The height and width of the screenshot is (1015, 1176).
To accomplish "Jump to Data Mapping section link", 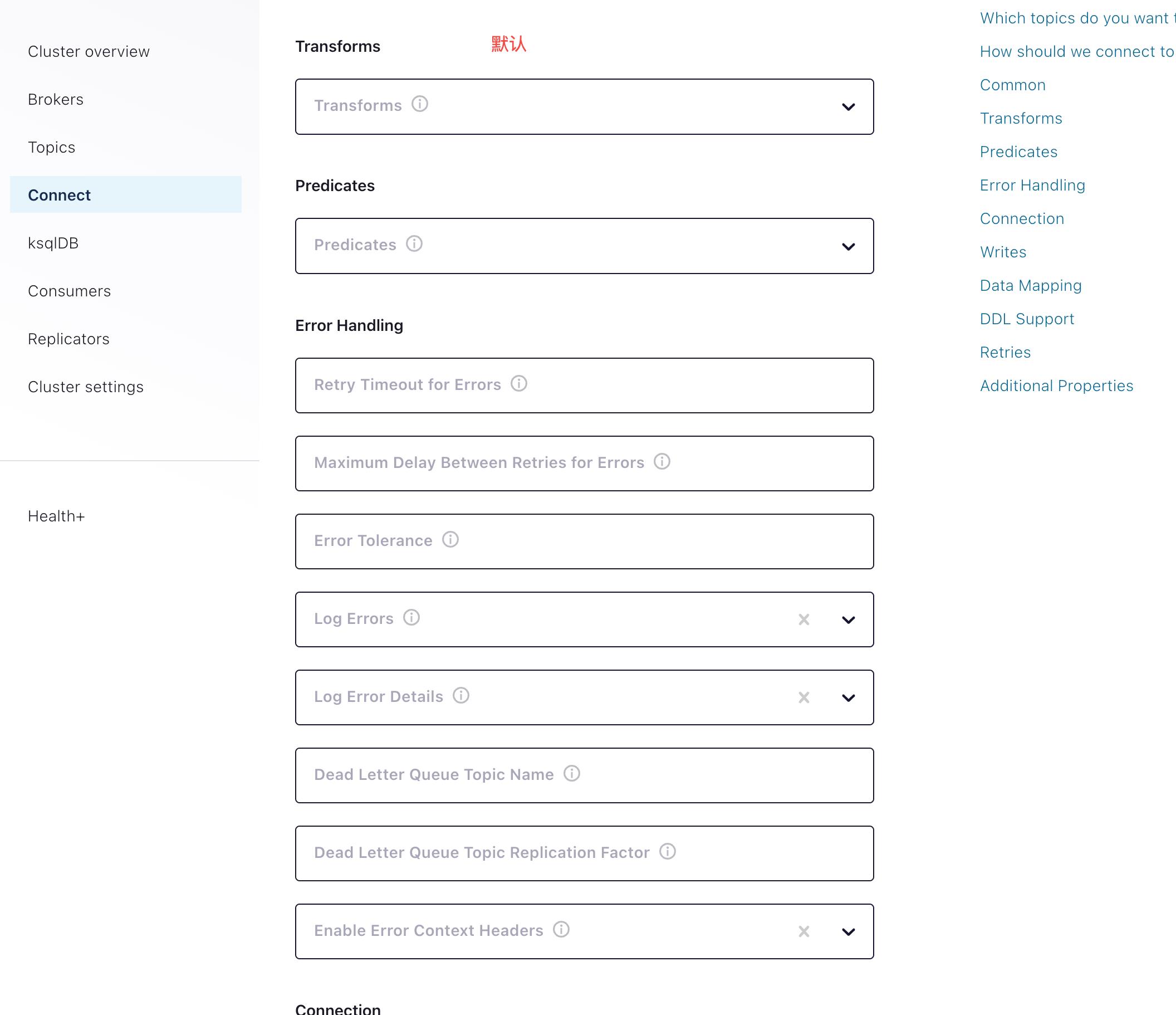I will (1031, 286).
